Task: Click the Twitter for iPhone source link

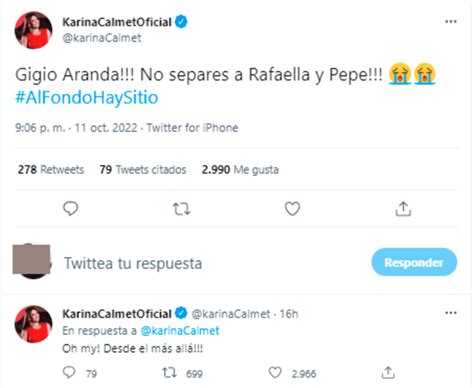Action: (192, 128)
